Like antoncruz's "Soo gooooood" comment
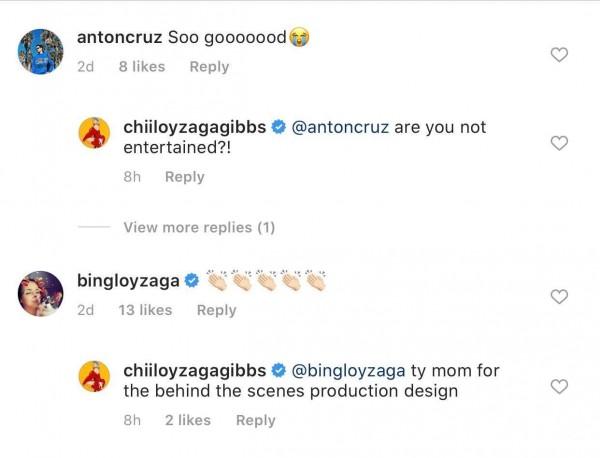Viewport: 600px width, 458px height. point(560,55)
